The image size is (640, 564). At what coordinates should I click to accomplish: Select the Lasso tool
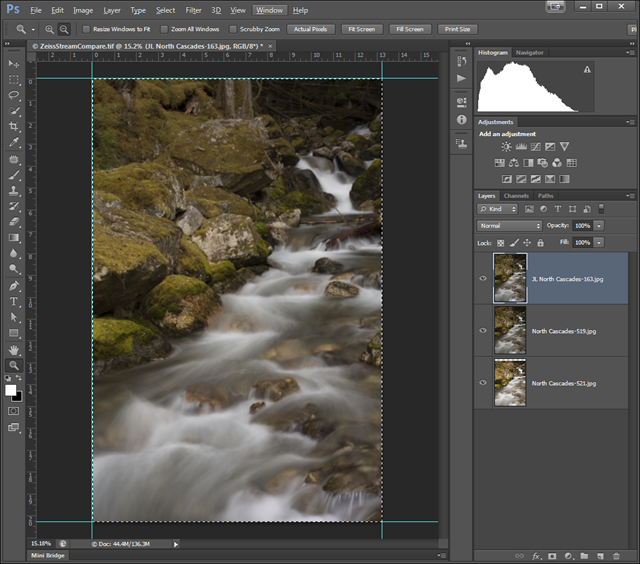click(x=14, y=95)
